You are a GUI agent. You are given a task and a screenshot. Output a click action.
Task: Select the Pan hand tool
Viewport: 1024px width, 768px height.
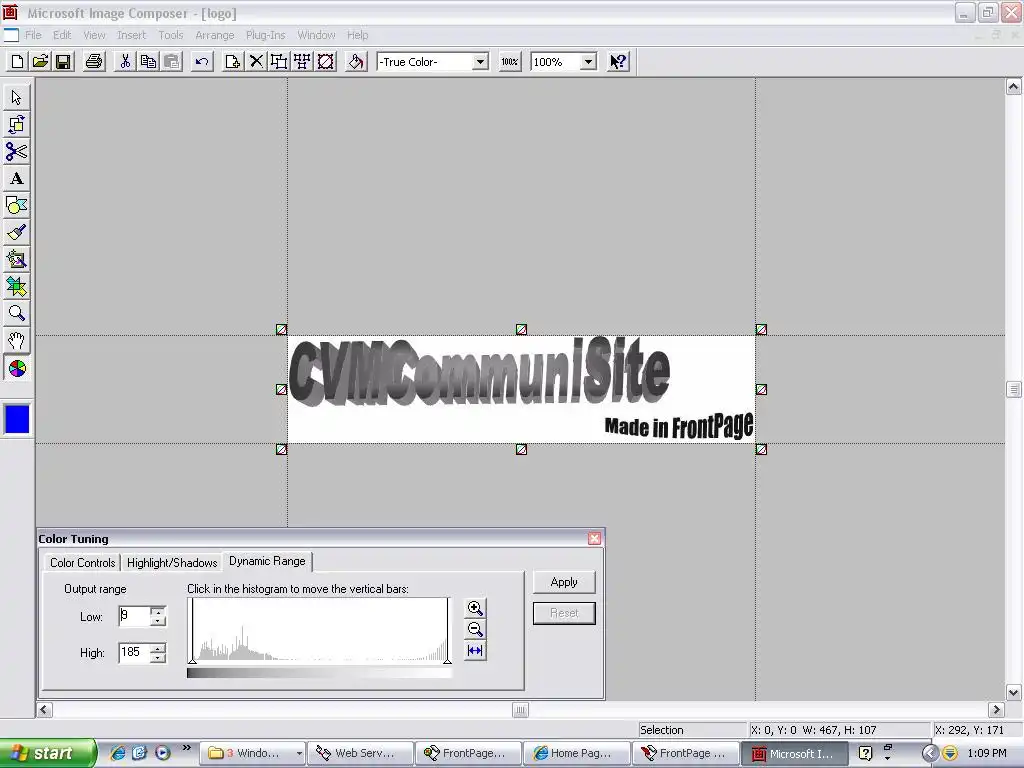(16, 341)
